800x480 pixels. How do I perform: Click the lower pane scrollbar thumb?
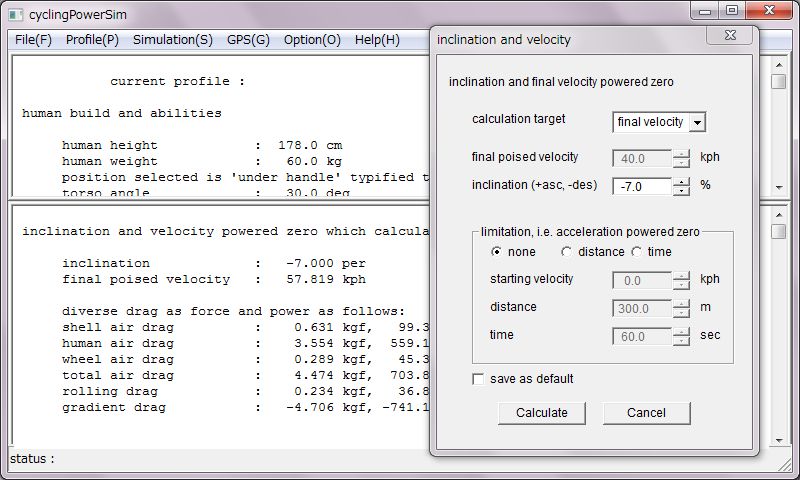pos(779,232)
